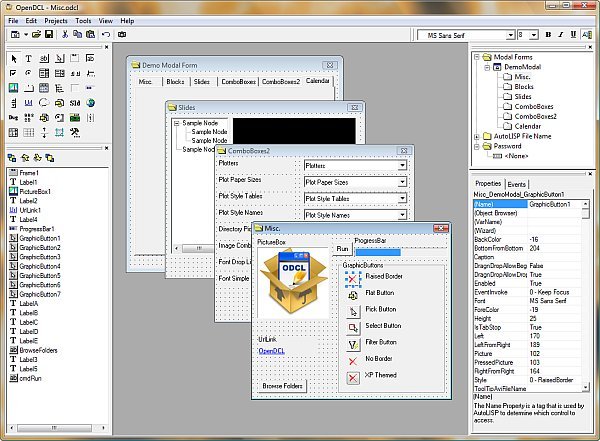
Task: Select the Blocks tab in Demo Modal Form
Action: point(175,82)
